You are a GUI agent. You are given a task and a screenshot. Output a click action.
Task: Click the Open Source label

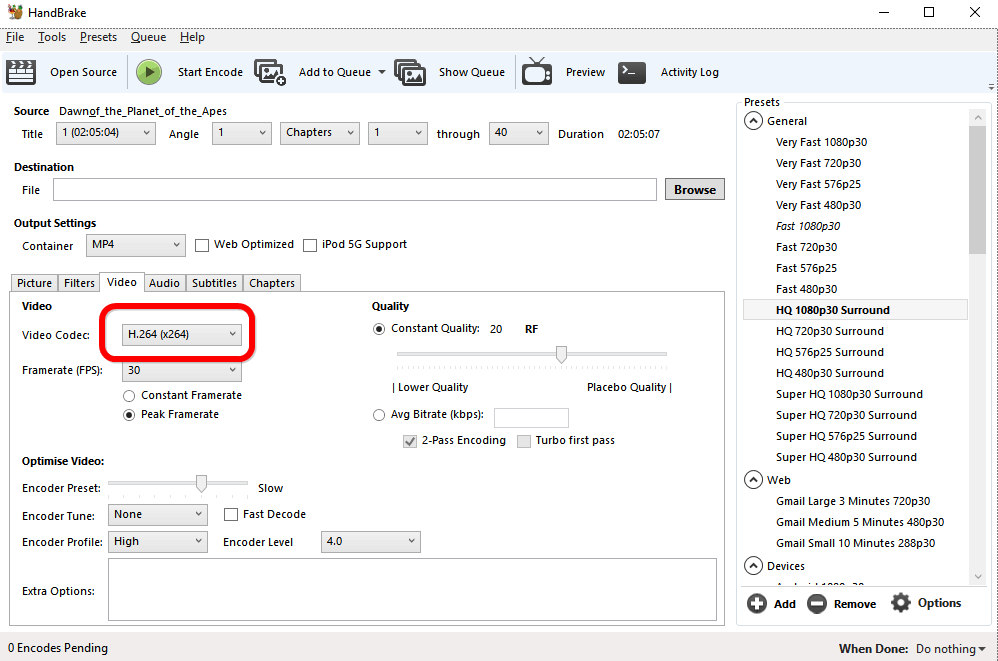(x=83, y=72)
